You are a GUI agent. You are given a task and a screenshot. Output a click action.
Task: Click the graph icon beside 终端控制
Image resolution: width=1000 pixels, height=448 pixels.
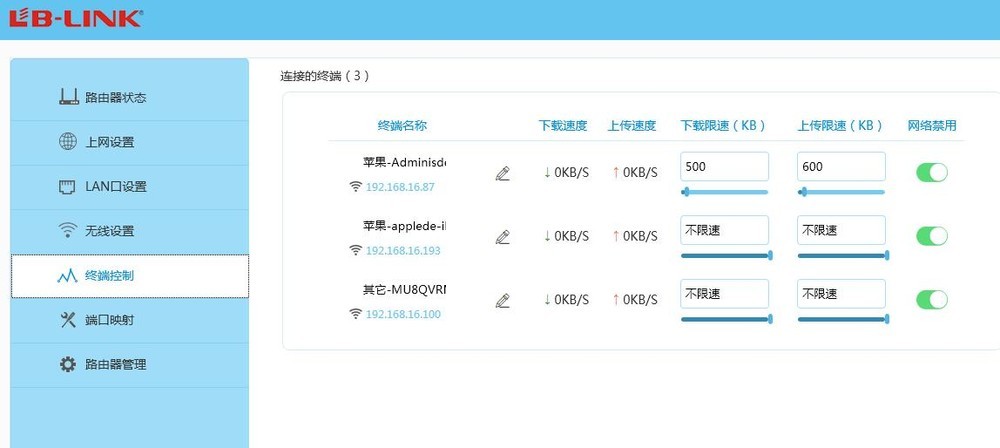point(68,276)
